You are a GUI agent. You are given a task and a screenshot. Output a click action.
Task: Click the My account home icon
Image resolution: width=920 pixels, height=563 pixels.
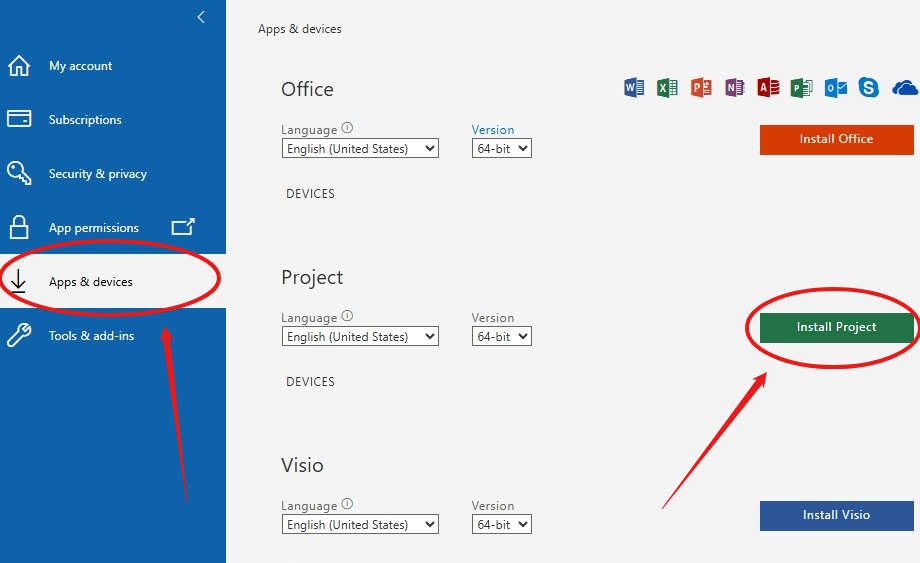pos(19,66)
